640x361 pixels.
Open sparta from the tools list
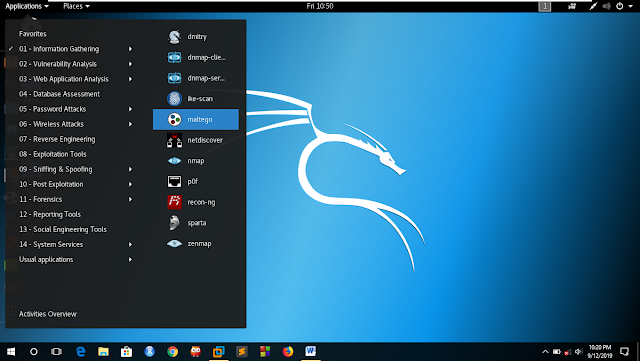click(196, 223)
